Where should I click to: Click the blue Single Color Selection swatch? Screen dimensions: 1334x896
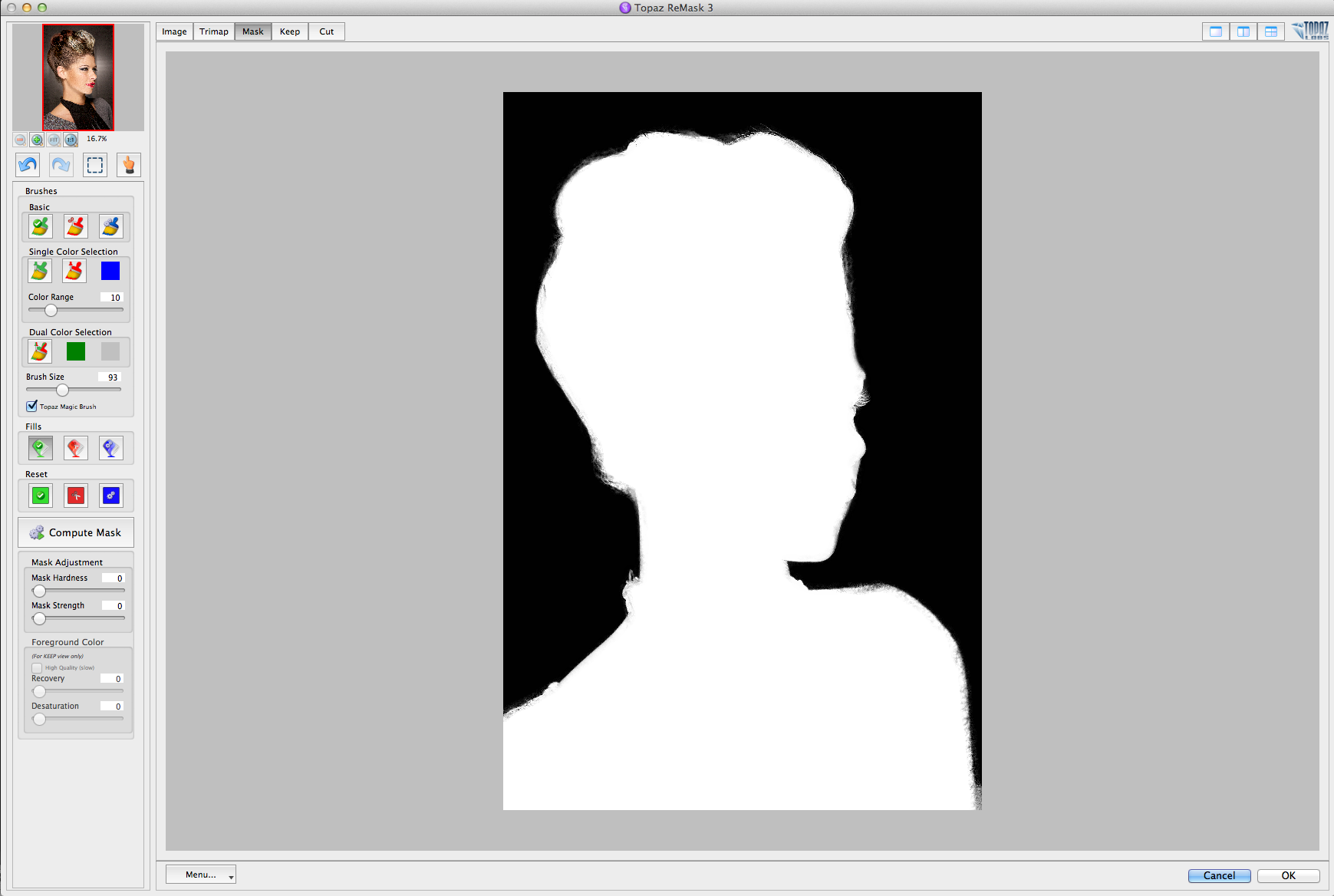tap(110, 271)
